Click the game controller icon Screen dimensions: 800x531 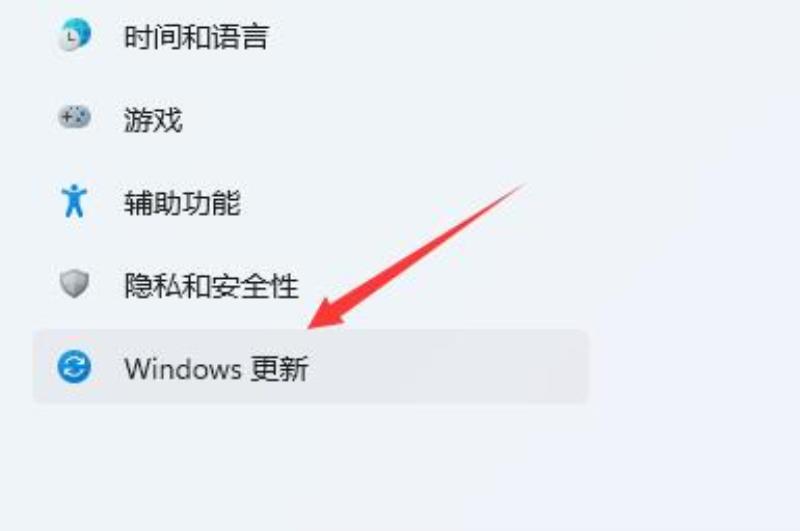click(x=74, y=117)
